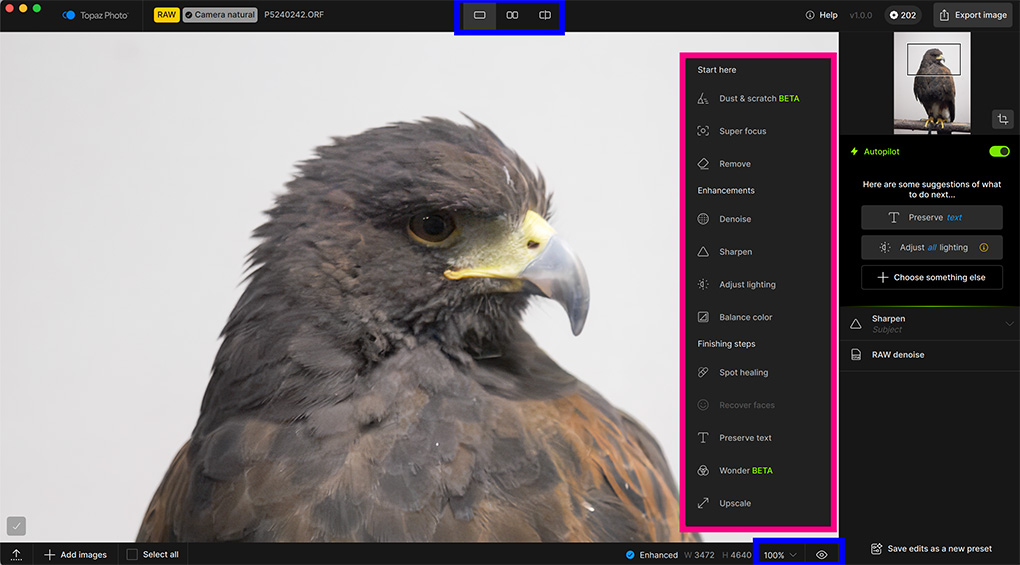Screen dimensions: 1020x565
Task: Click the info icon beside Adjust all lighting
Action: pyautogui.click(x=984, y=248)
